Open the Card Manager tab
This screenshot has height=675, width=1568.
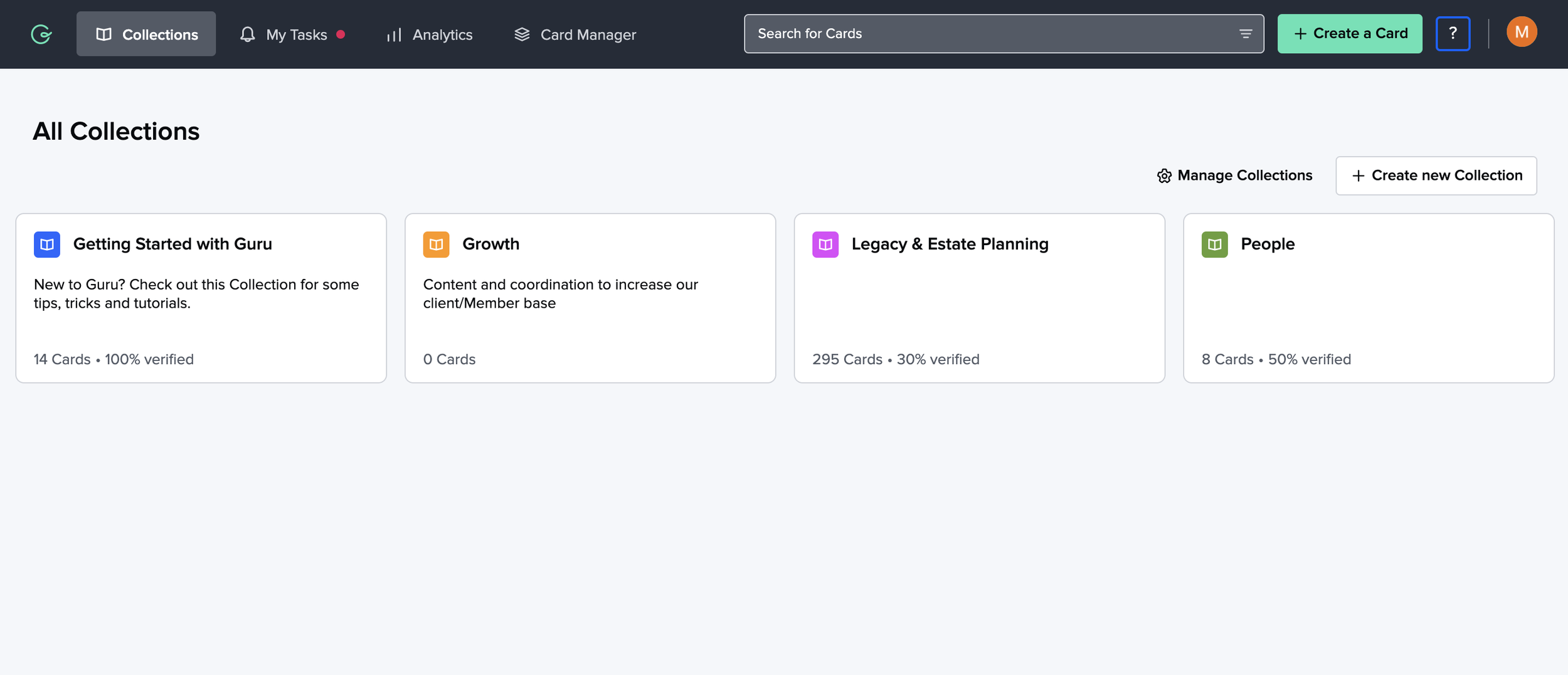pyautogui.click(x=575, y=34)
